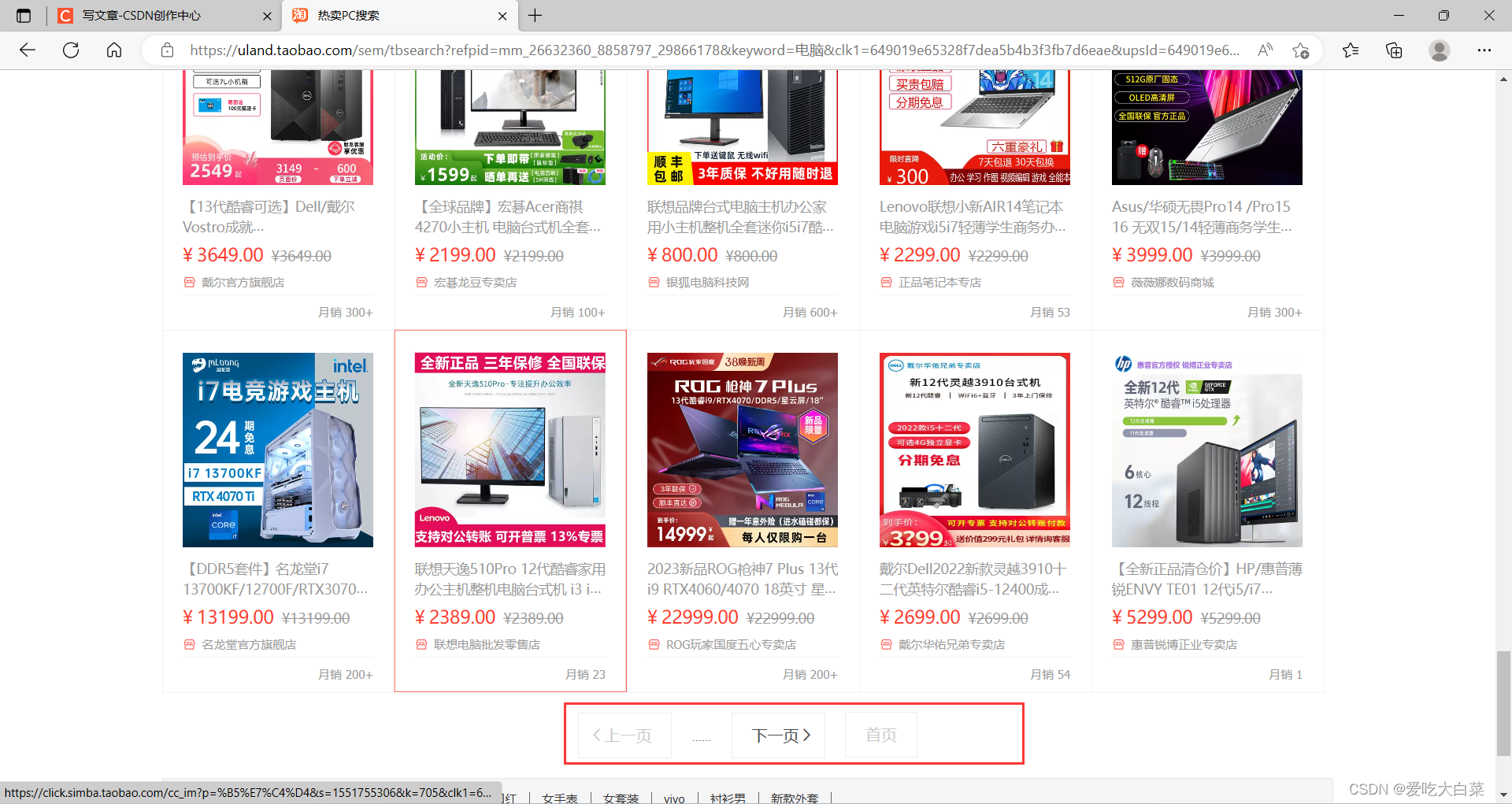Click the browser back arrow
Screen dimensions: 1512x804
pyautogui.click(x=28, y=50)
